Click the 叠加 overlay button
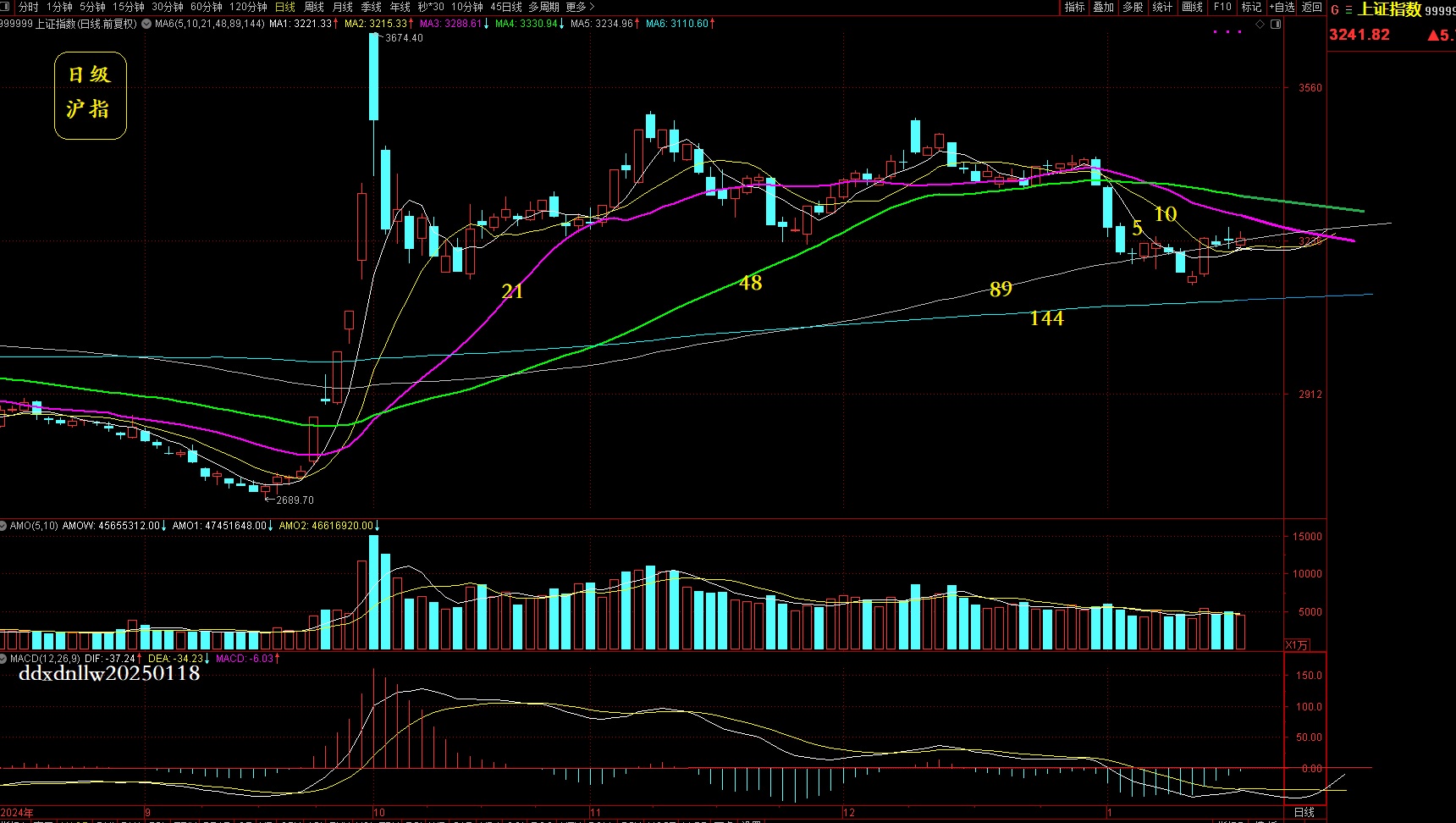1456x823 pixels. pos(1104,7)
